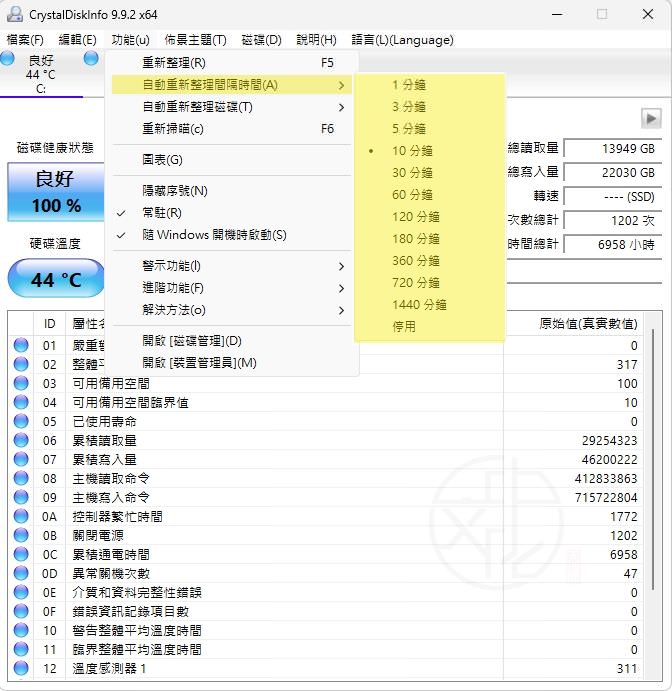Expand 警示功能(l) submenu
This screenshot has width=672, height=691.
(232, 266)
